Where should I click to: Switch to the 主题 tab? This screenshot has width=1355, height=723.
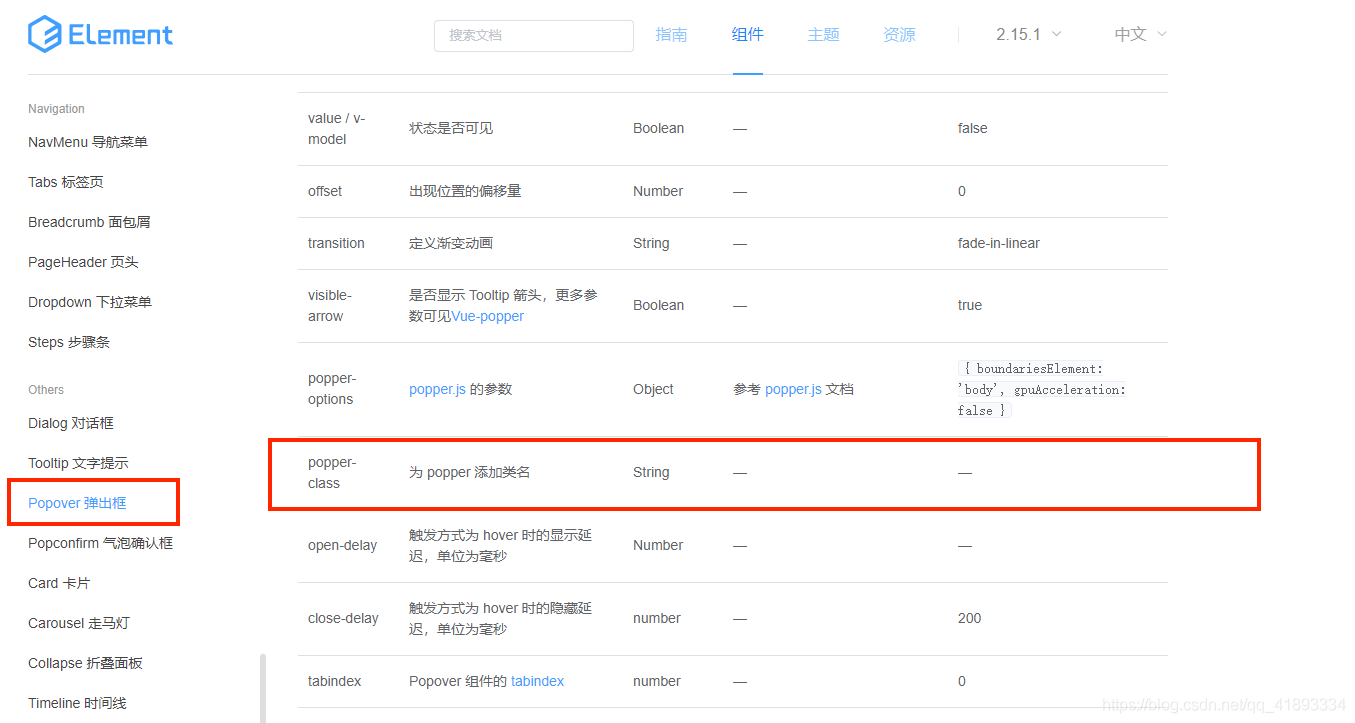(x=823, y=33)
